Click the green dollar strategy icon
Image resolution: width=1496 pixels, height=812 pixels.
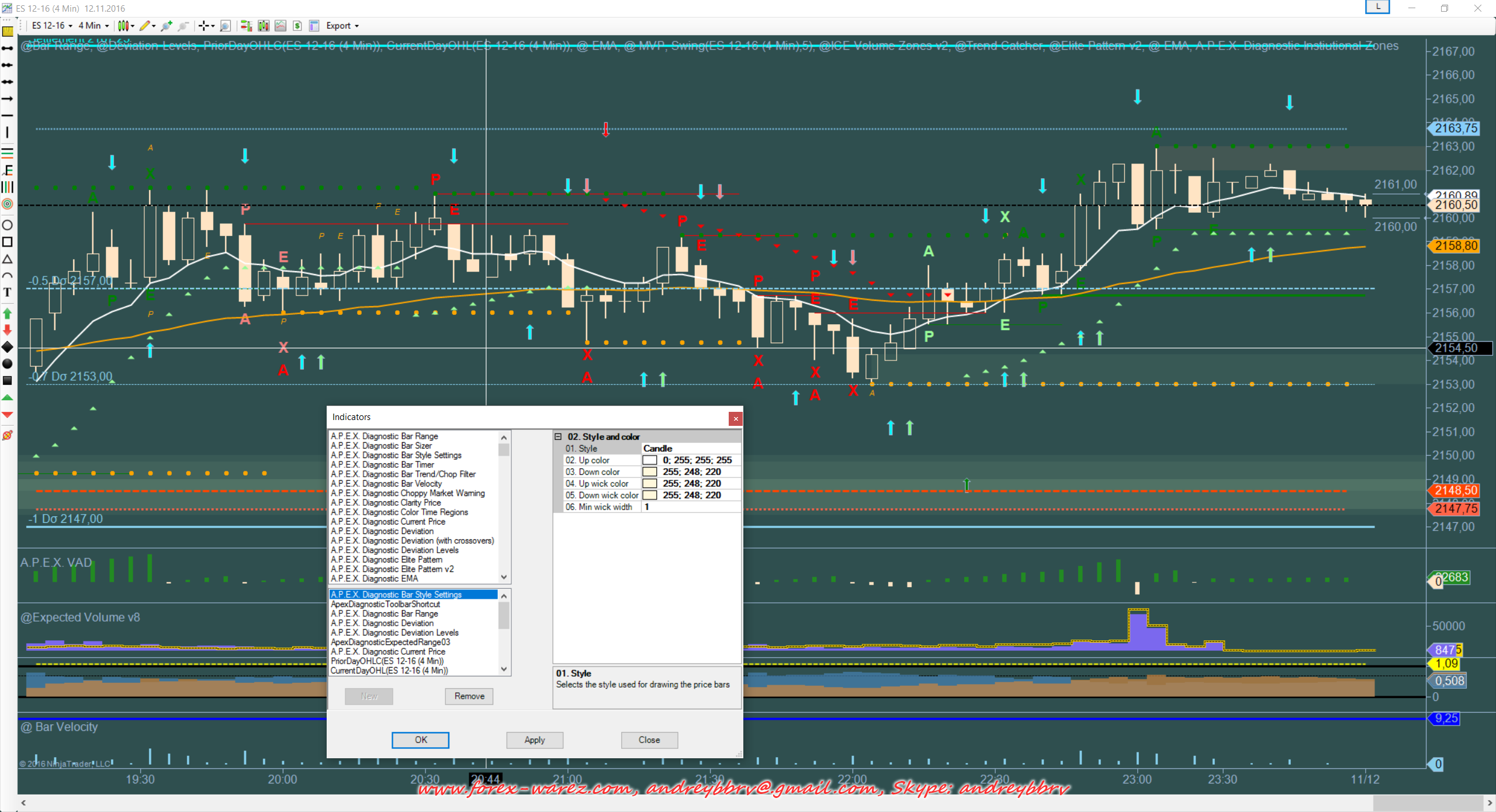[297, 26]
